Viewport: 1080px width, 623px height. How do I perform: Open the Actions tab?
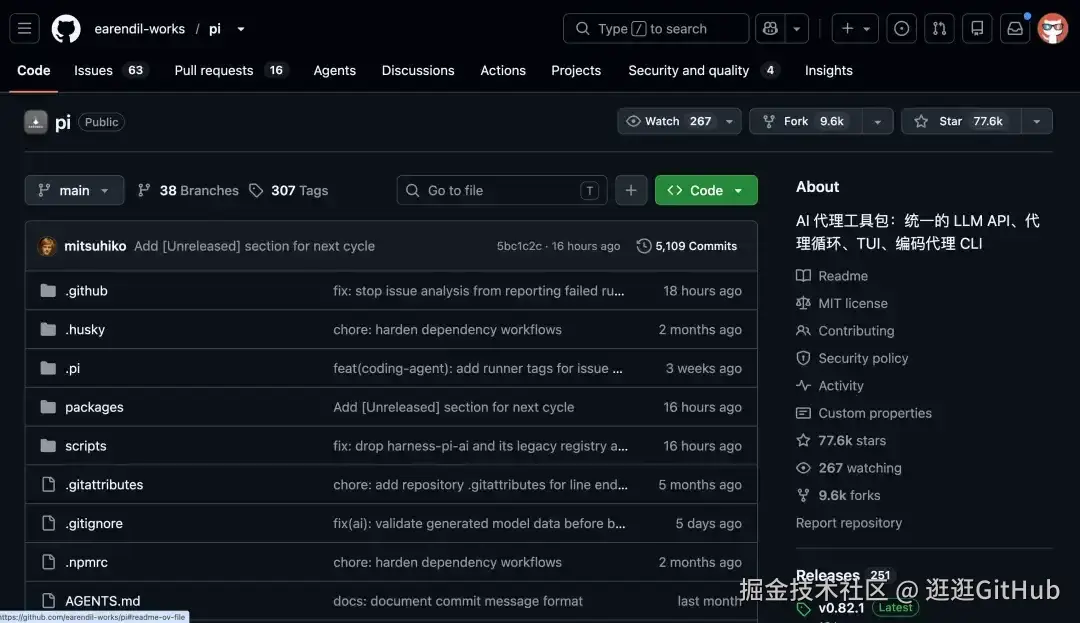(x=503, y=70)
